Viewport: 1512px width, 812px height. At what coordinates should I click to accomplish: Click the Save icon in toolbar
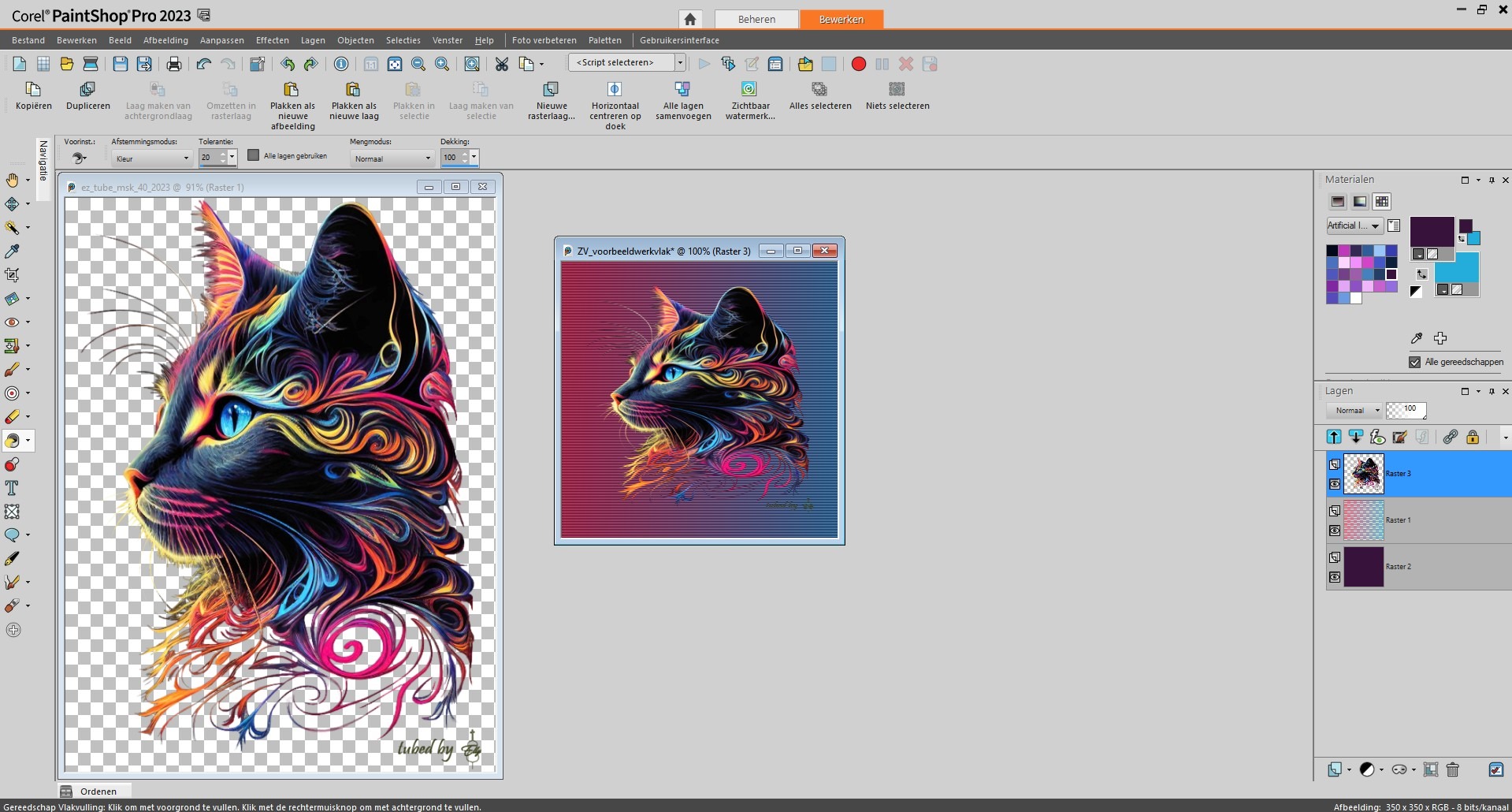[120, 64]
